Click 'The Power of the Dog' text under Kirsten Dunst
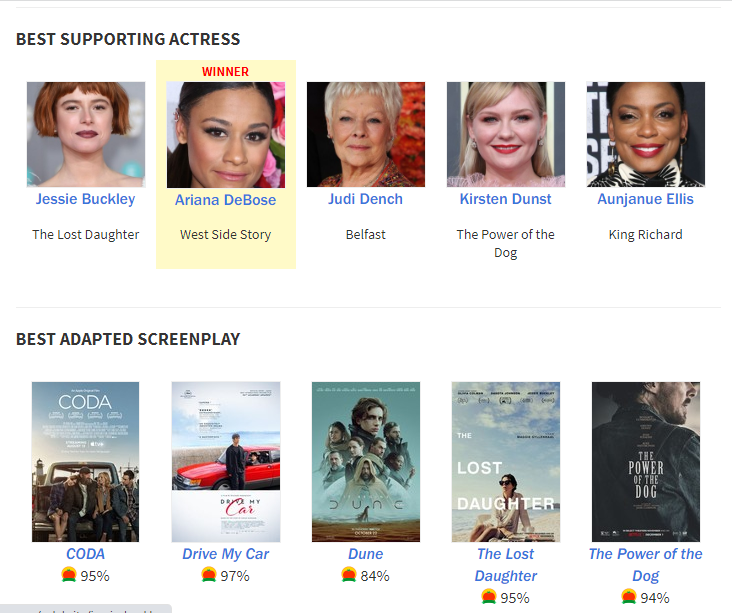The width and height of the screenshot is (732, 613). pos(506,243)
